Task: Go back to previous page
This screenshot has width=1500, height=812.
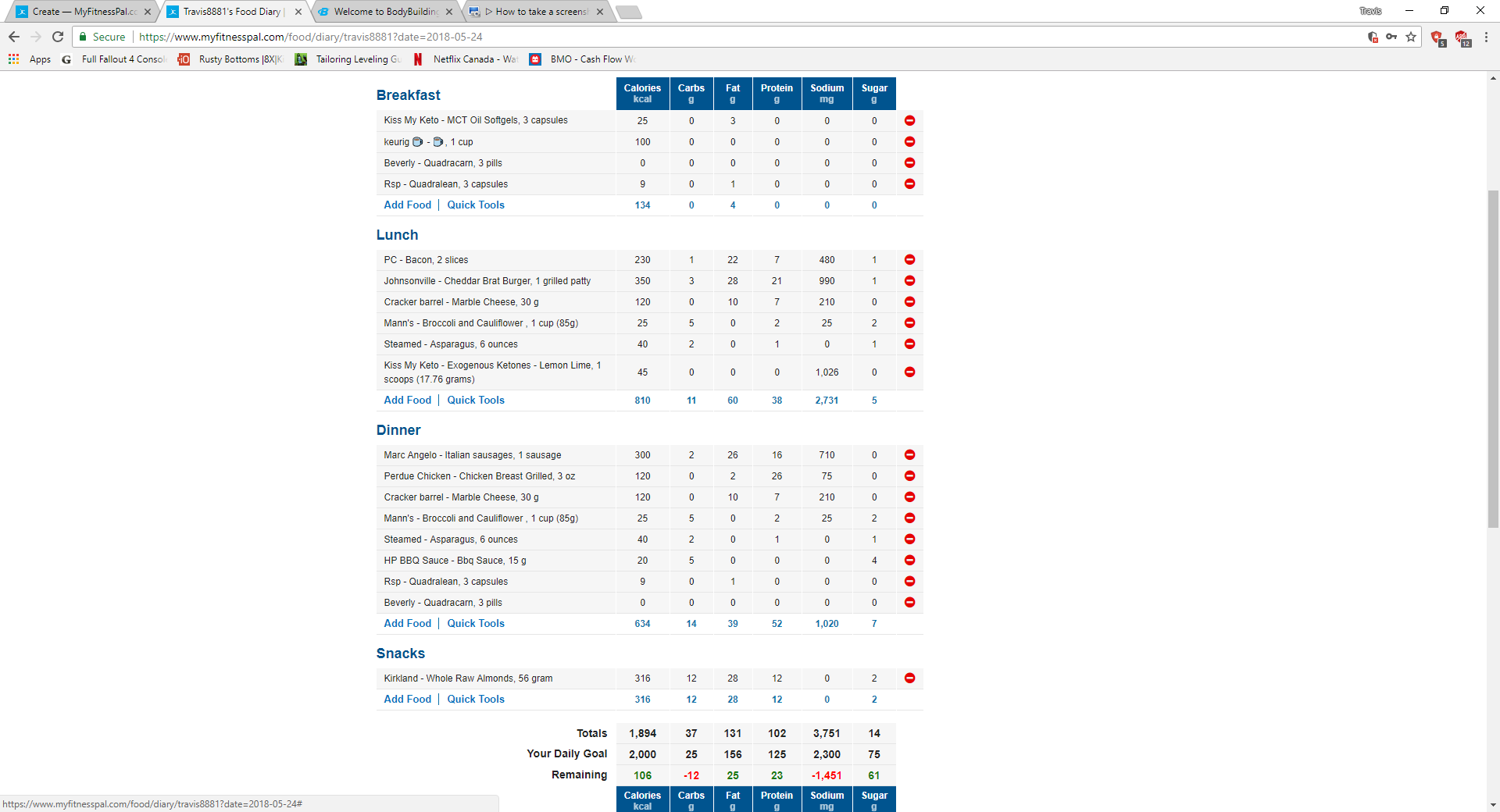Action: 14,37
